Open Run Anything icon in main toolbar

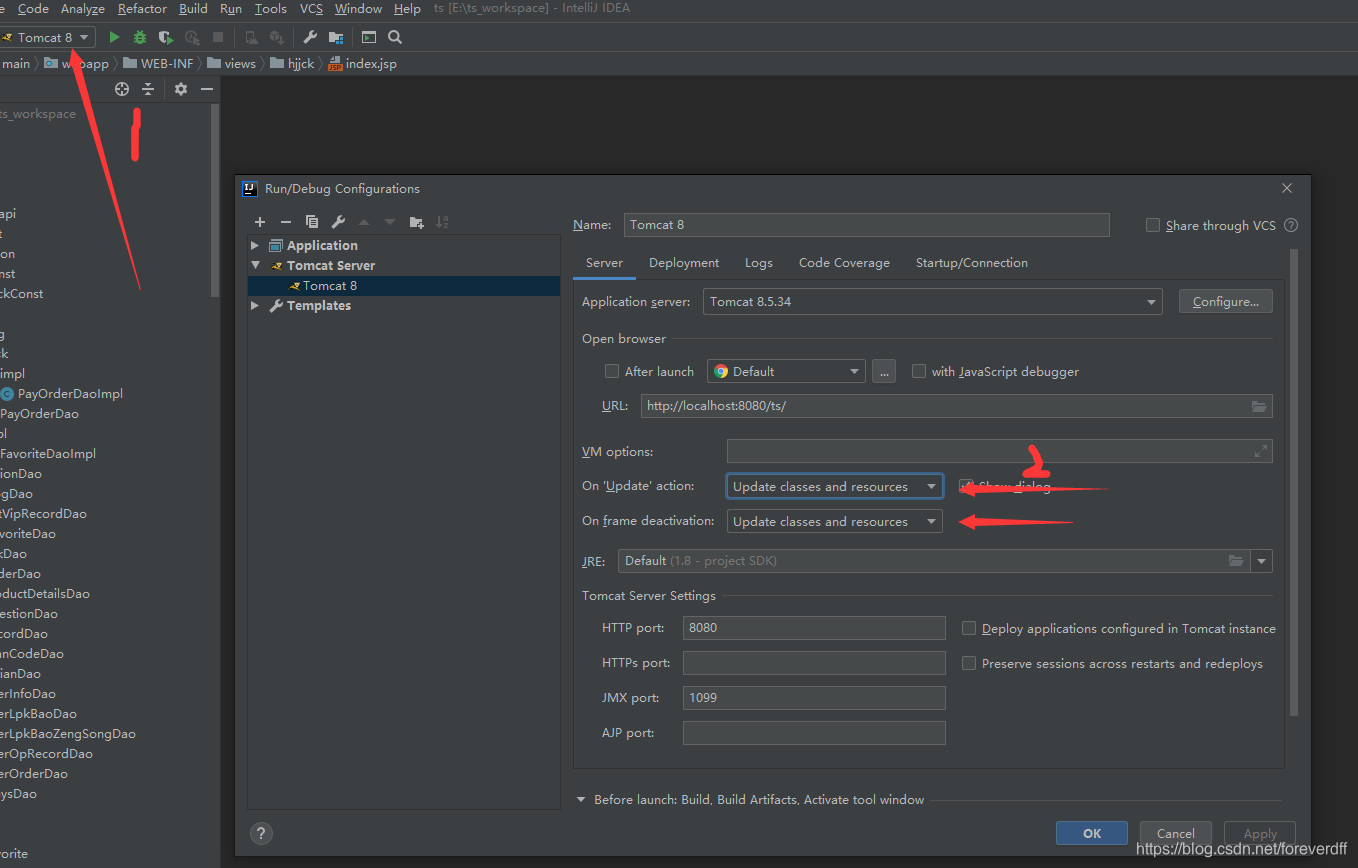tap(369, 37)
